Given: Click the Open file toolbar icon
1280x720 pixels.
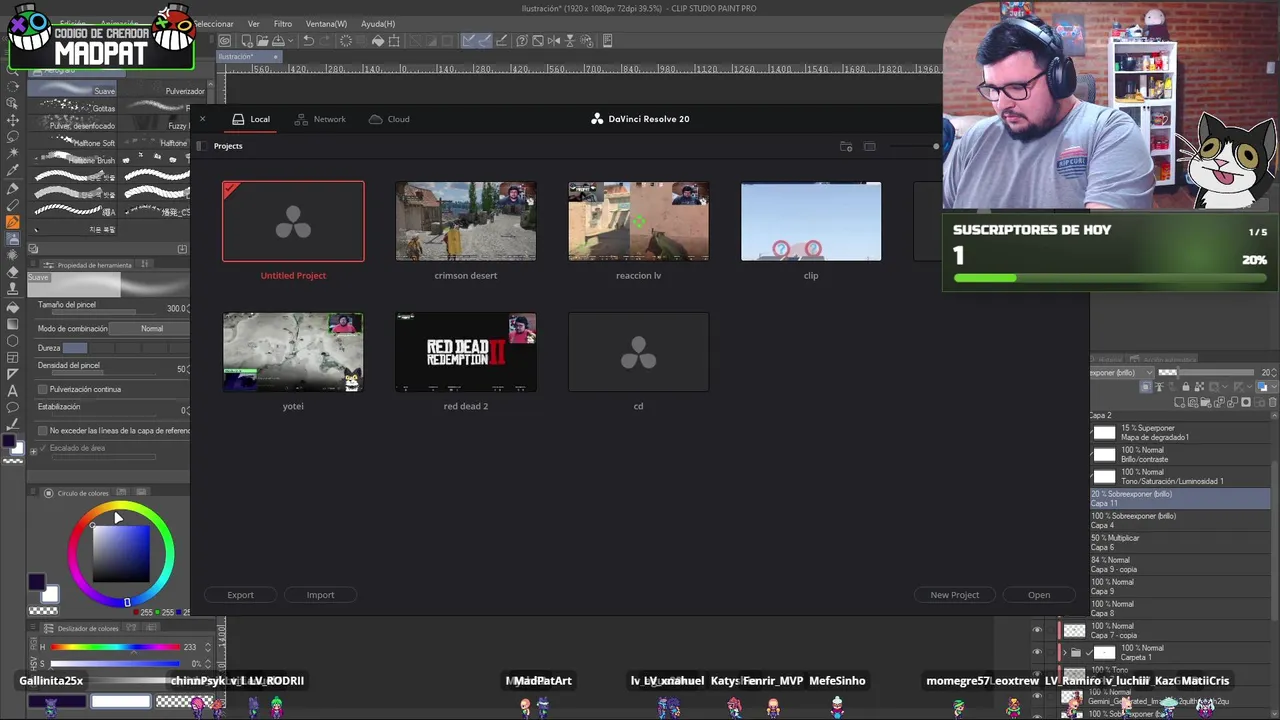Looking at the screenshot, I should pos(262,41).
